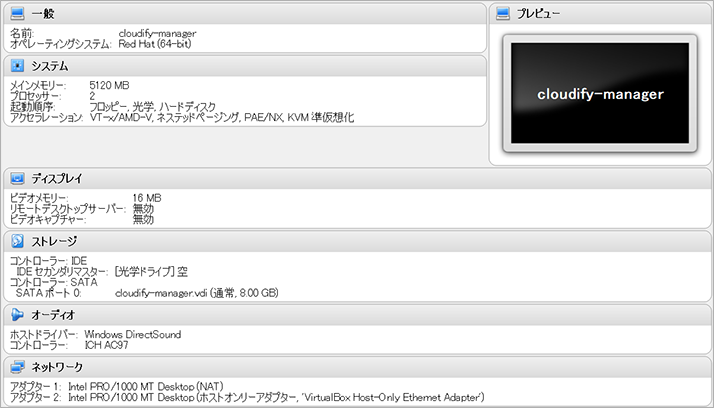This screenshot has width=714, height=408.
Task: Click the Preview (プレビュー) section icon
Action: pyautogui.click(x=503, y=14)
